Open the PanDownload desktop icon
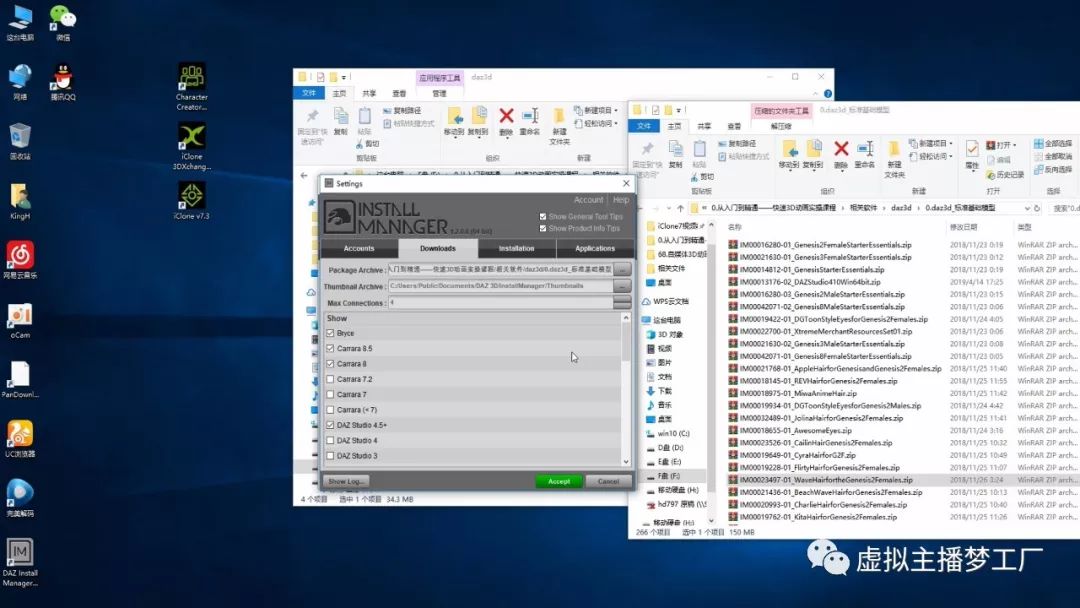Viewport: 1080px width, 608px height. (20, 379)
